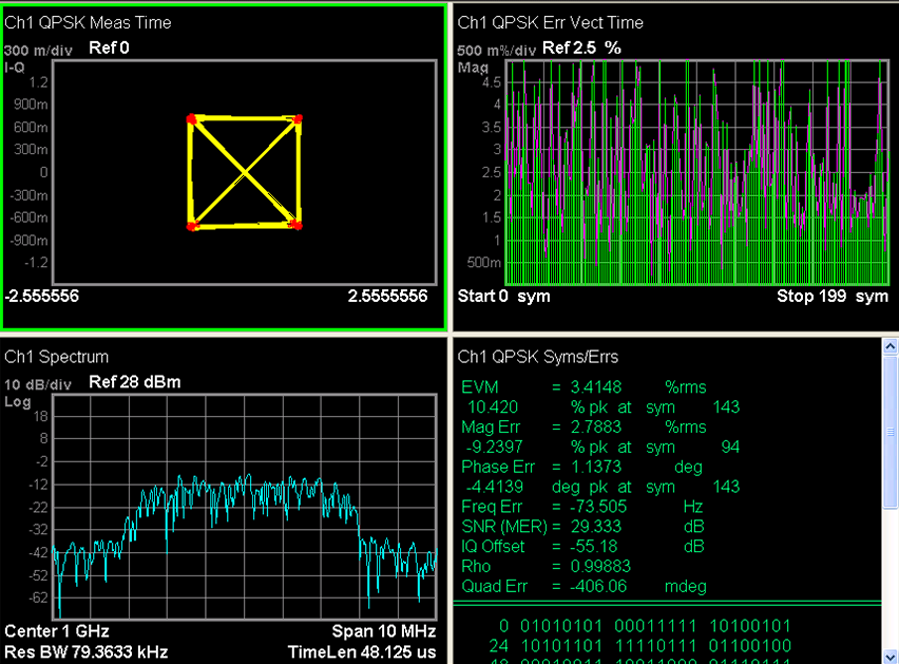Click the 'Ref 0' reference level
The width and height of the screenshot is (900, 665).
[109, 48]
